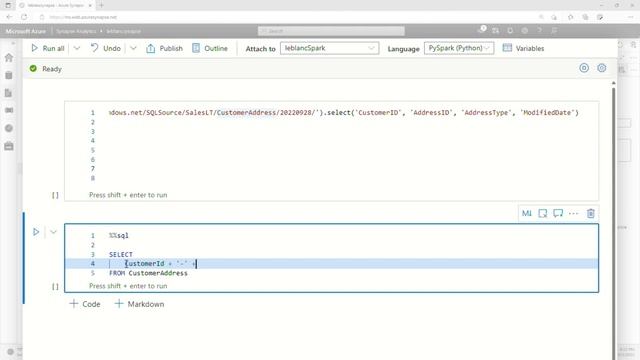Screen dimensions: 640x360
Task: Expand run options chevron beside cell play button
Action: 53,232
